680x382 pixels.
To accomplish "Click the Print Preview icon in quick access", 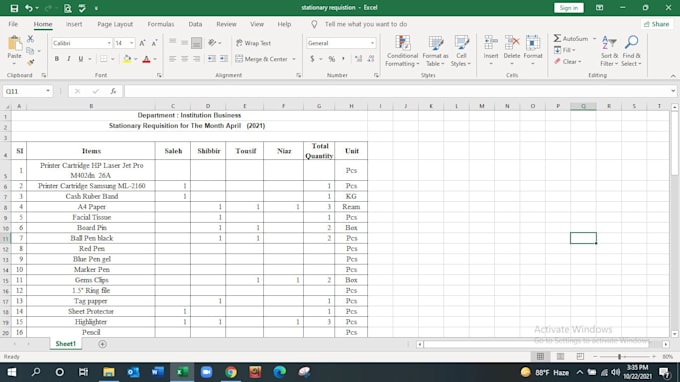I will tap(67, 8).
